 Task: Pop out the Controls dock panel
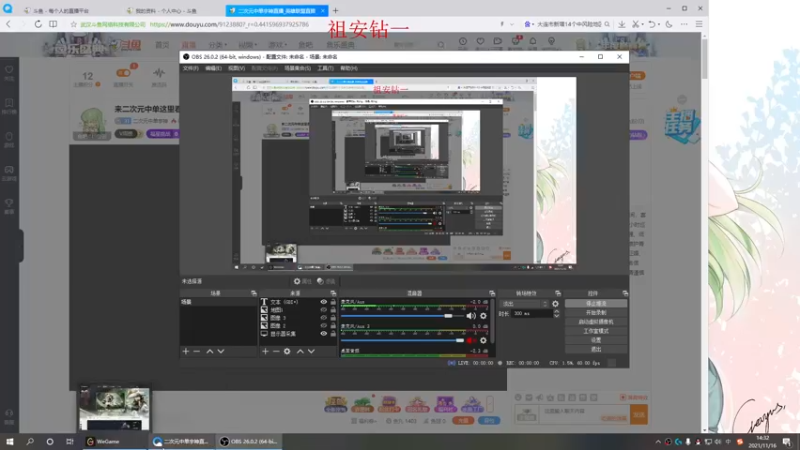click(625, 293)
